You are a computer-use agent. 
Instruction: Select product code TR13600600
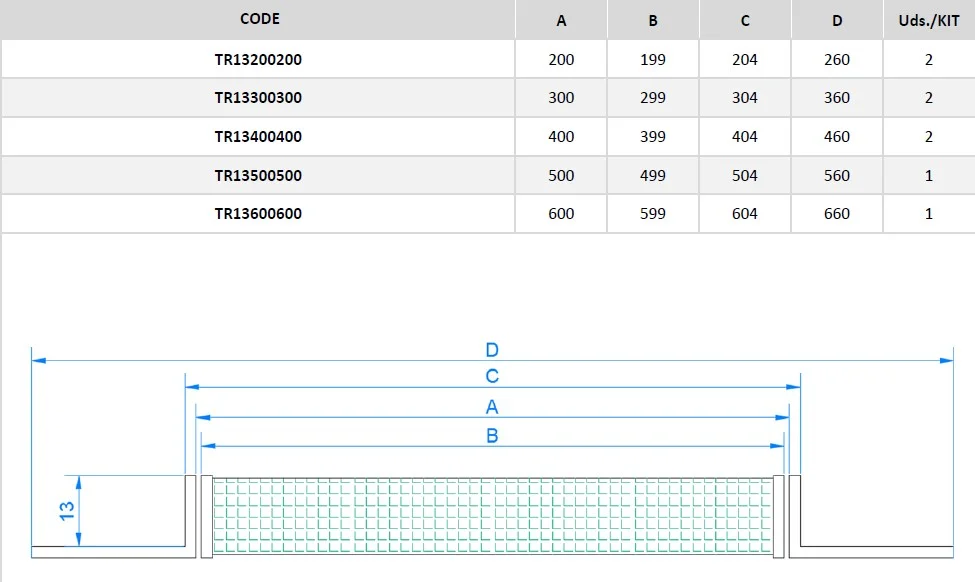[x=258, y=214]
